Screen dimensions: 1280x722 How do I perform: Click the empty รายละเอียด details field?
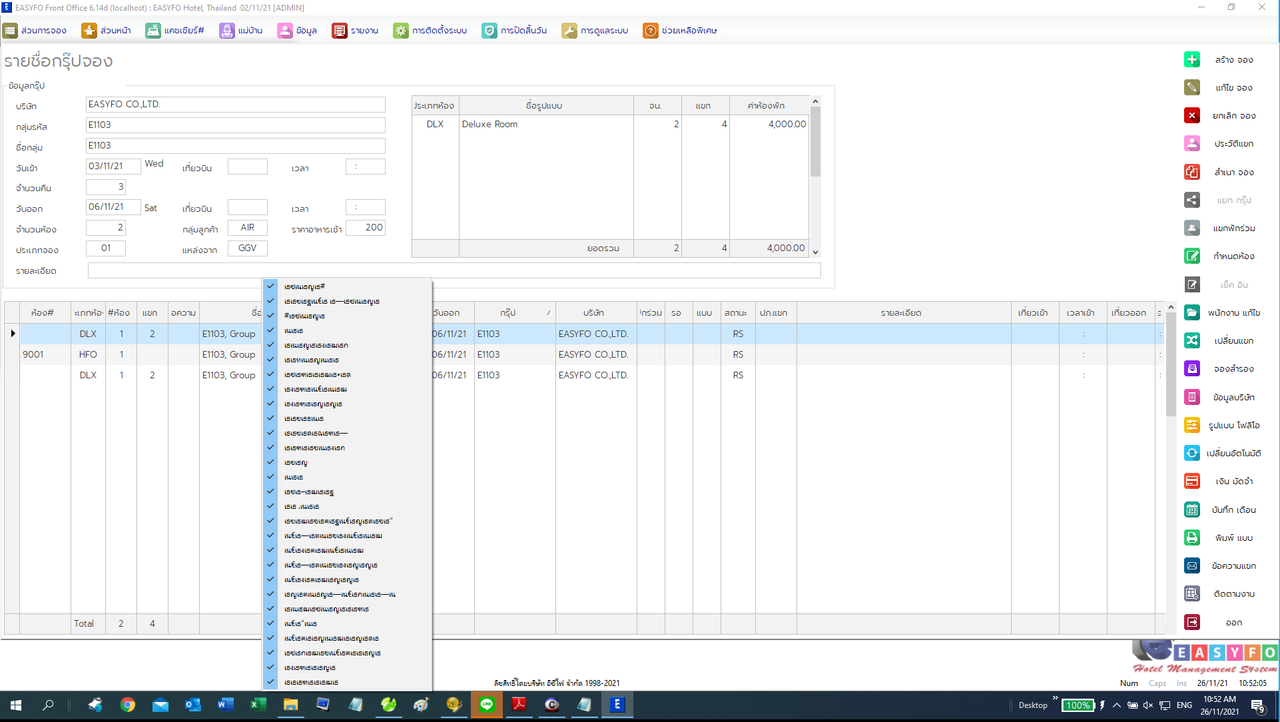pyautogui.click(x=454, y=271)
